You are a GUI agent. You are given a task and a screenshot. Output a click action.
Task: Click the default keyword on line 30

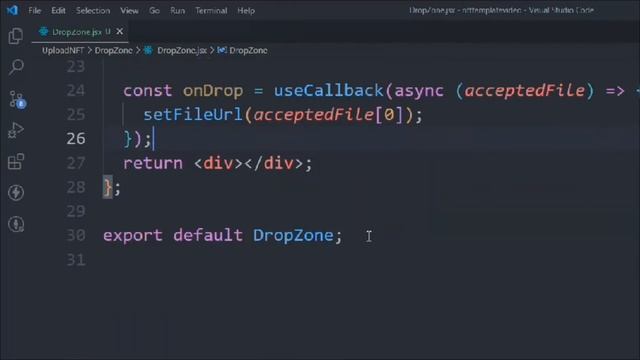[x=208, y=236]
